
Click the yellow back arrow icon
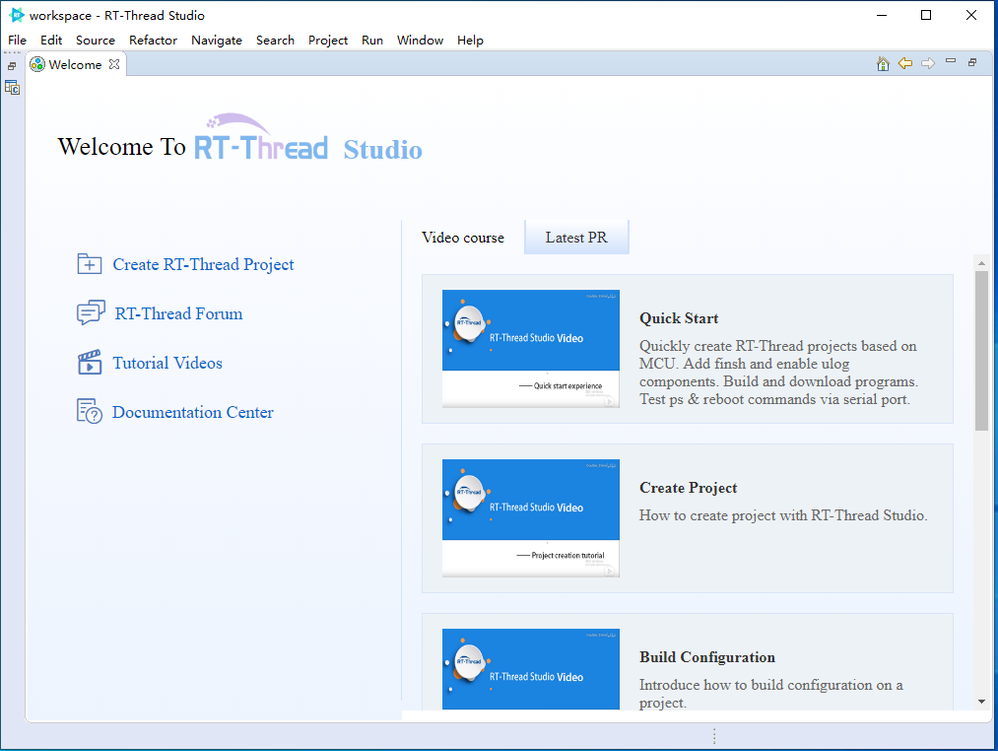(x=905, y=63)
